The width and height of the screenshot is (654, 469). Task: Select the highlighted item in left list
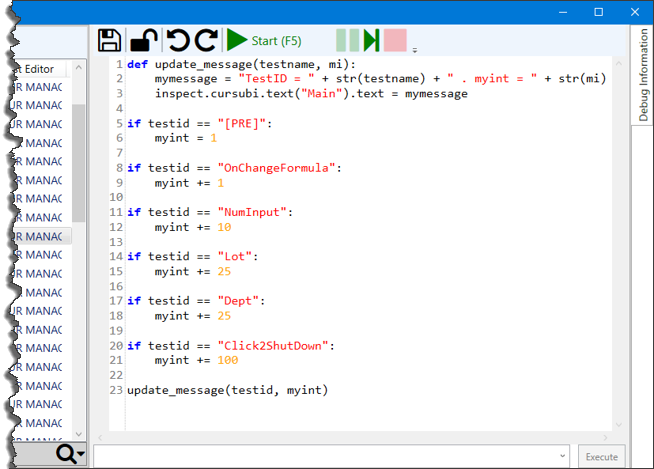(x=38, y=237)
